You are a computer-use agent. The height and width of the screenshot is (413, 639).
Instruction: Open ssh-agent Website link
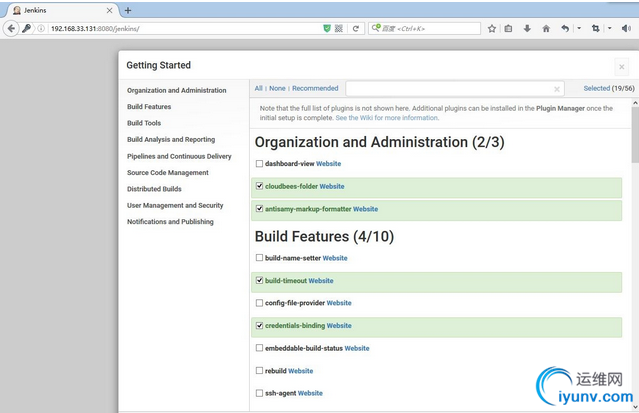pos(310,393)
